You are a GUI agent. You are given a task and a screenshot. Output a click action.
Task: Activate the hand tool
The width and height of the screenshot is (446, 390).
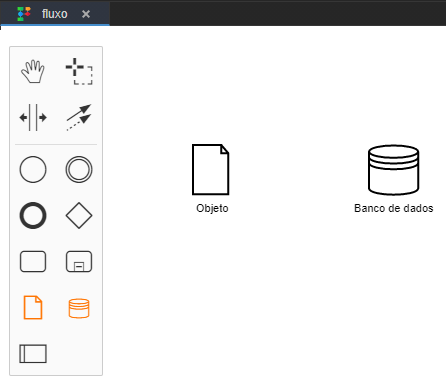33,71
